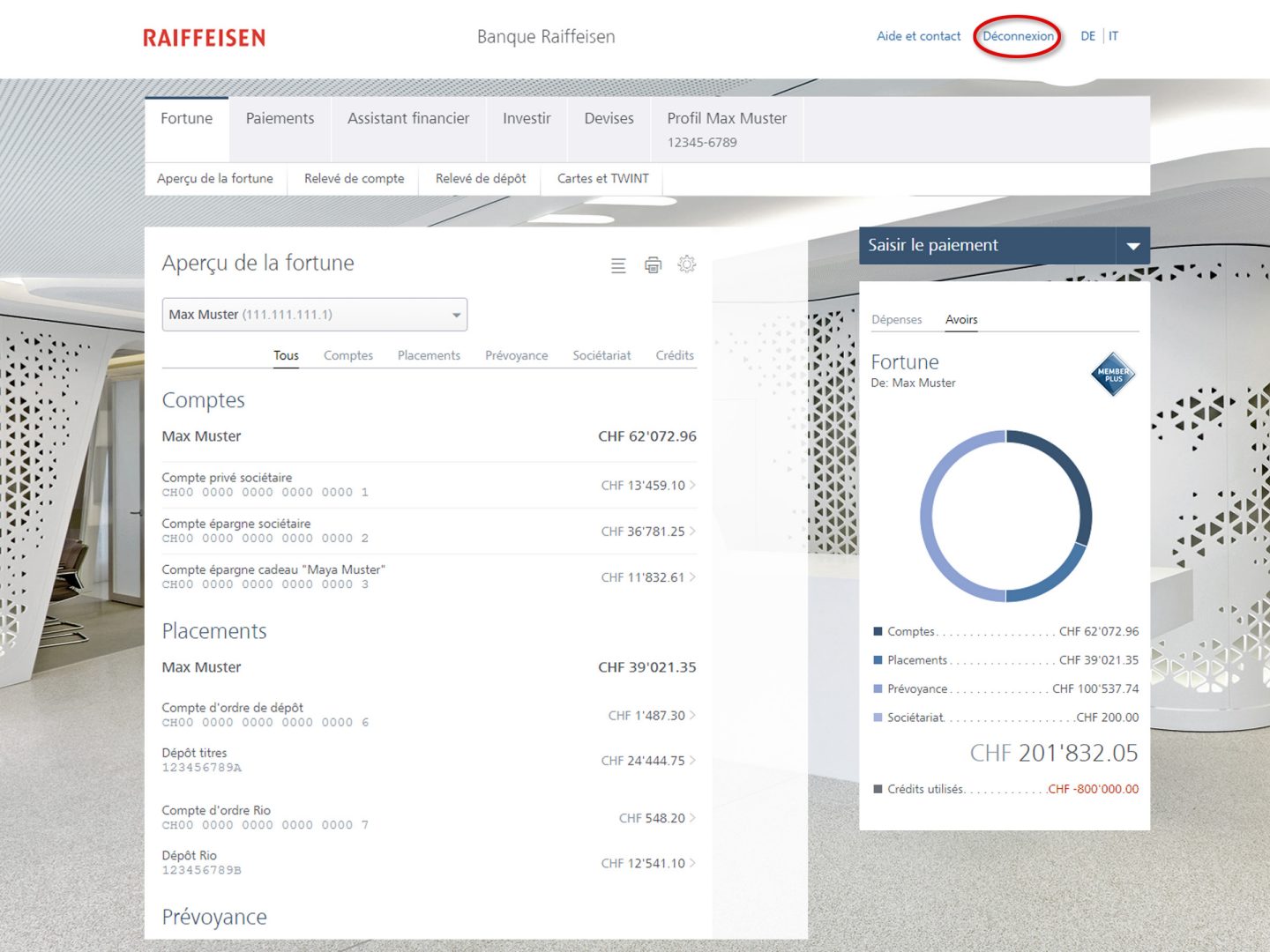Click the Déconnexion link
This screenshot has height=952, width=1270.
[x=1018, y=37]
